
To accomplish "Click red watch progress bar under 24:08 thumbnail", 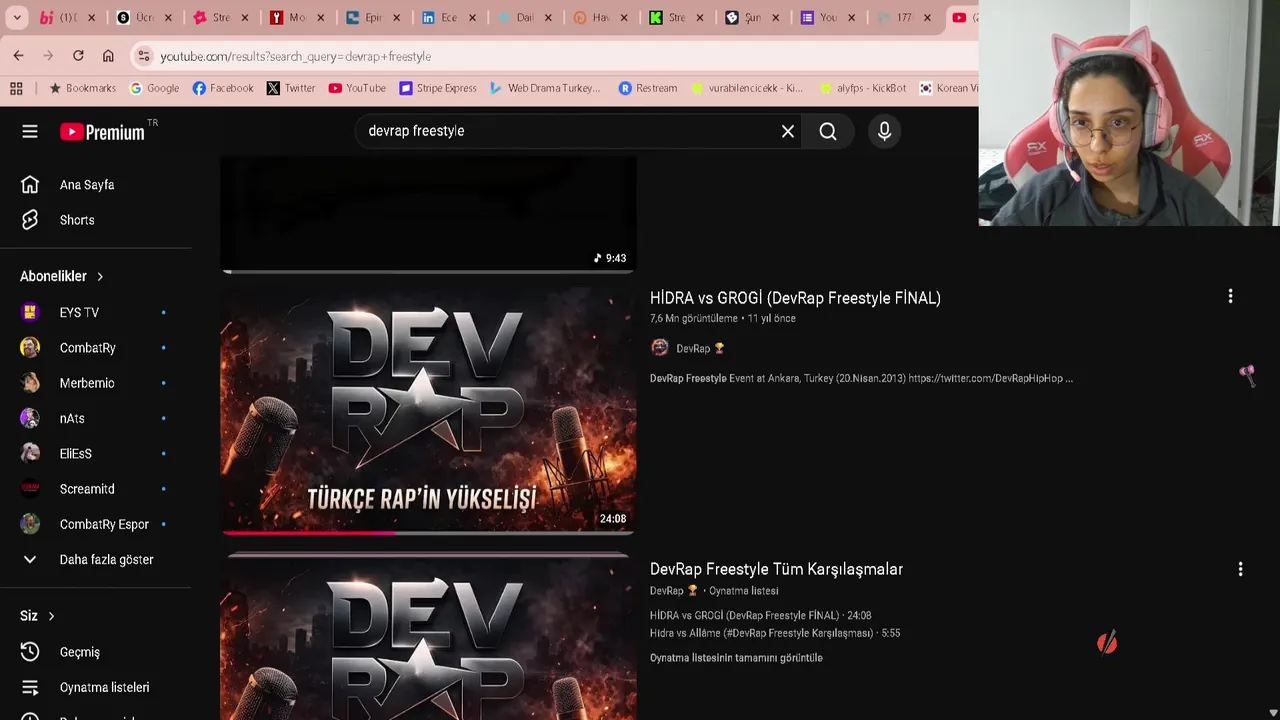I will pyautogui.click(x=308, y=533).
